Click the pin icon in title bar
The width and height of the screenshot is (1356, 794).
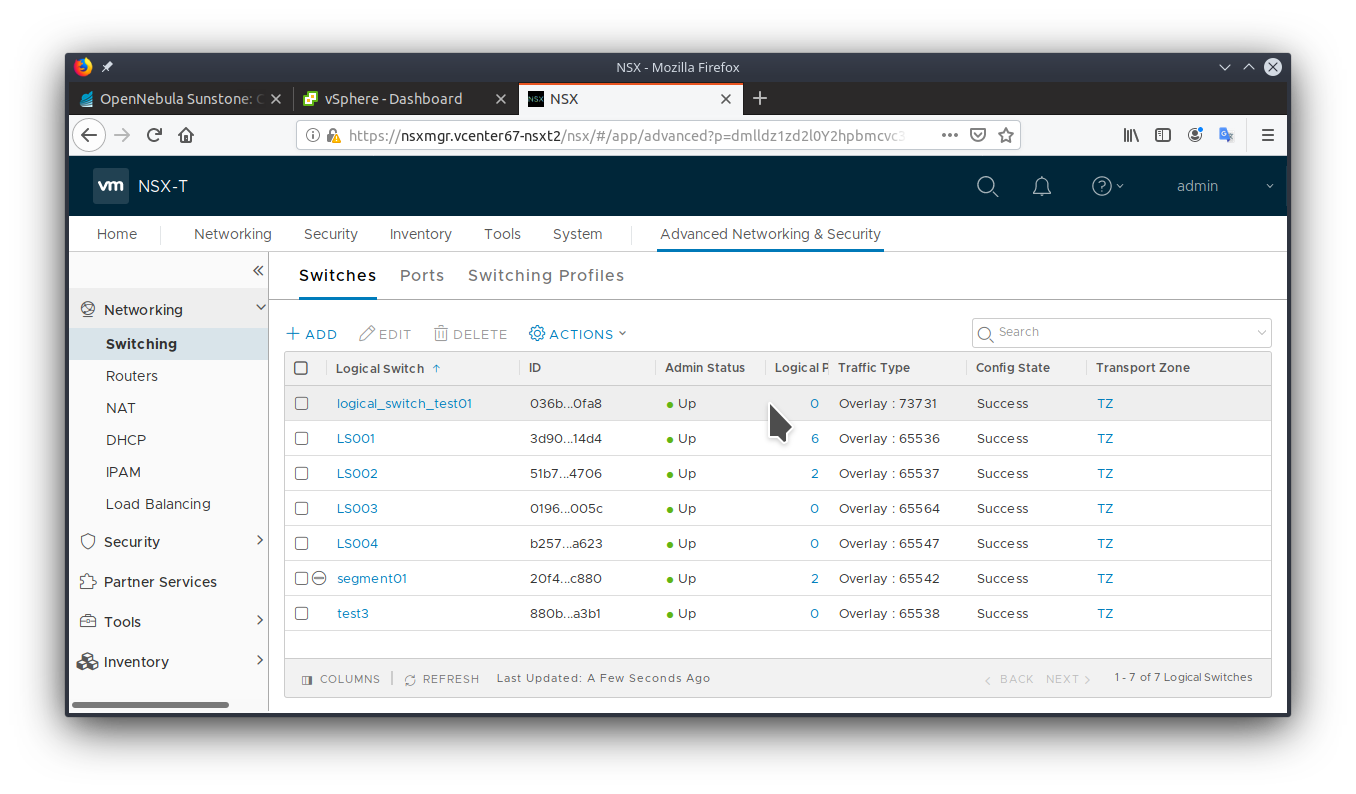pyautogui.click(x=108, y=67)
